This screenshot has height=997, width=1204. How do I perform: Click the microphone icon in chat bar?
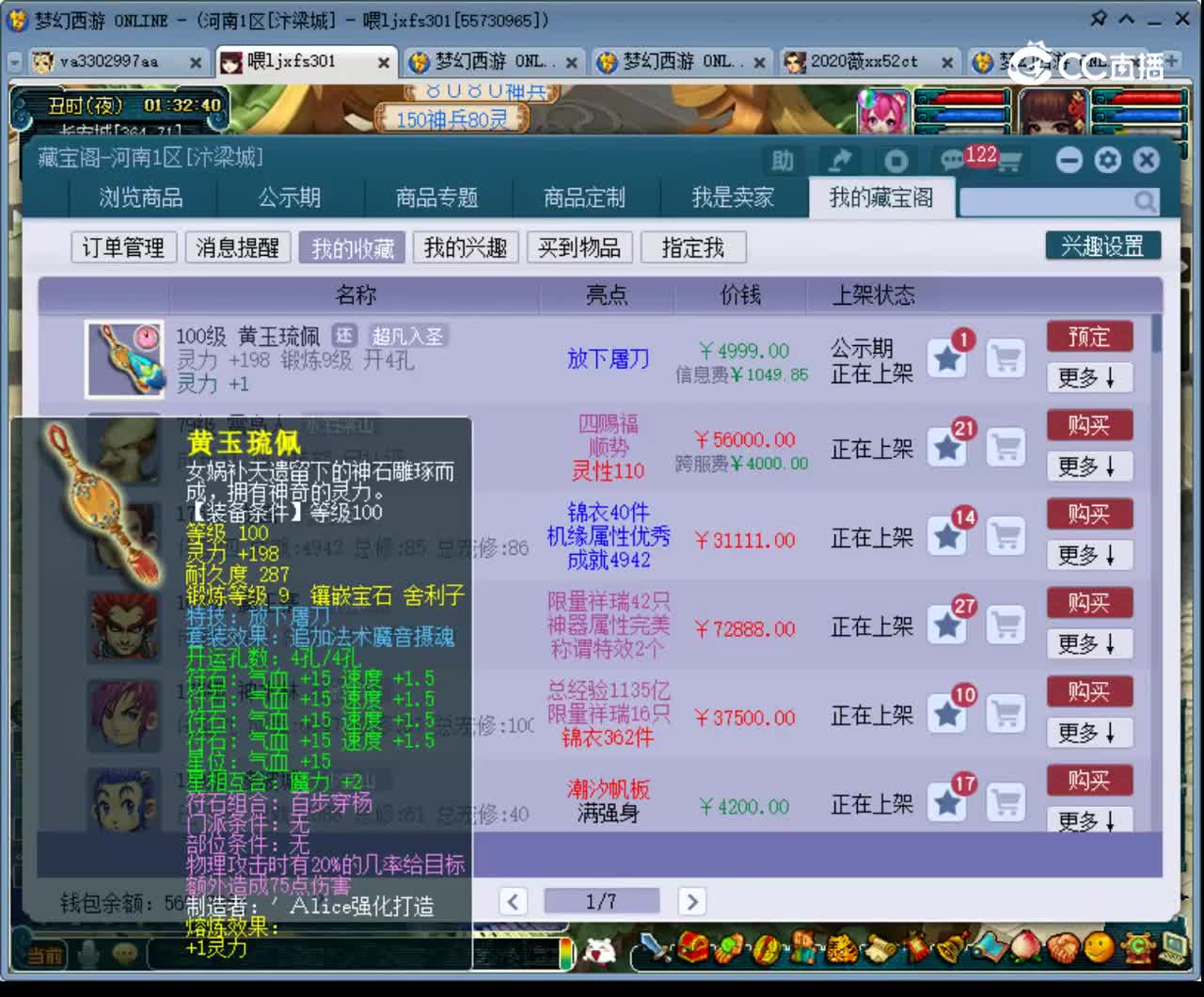click(87, 956)
